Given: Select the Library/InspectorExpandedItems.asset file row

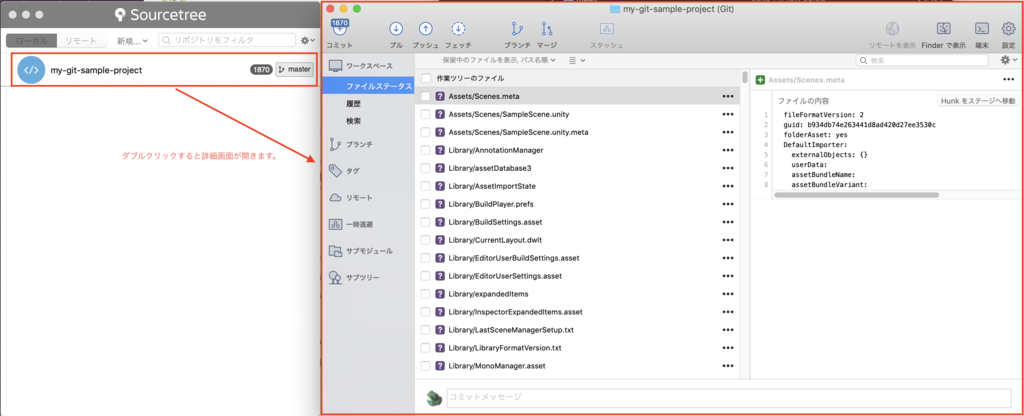Looking at the screenshot, I should [x=577, y=312].
